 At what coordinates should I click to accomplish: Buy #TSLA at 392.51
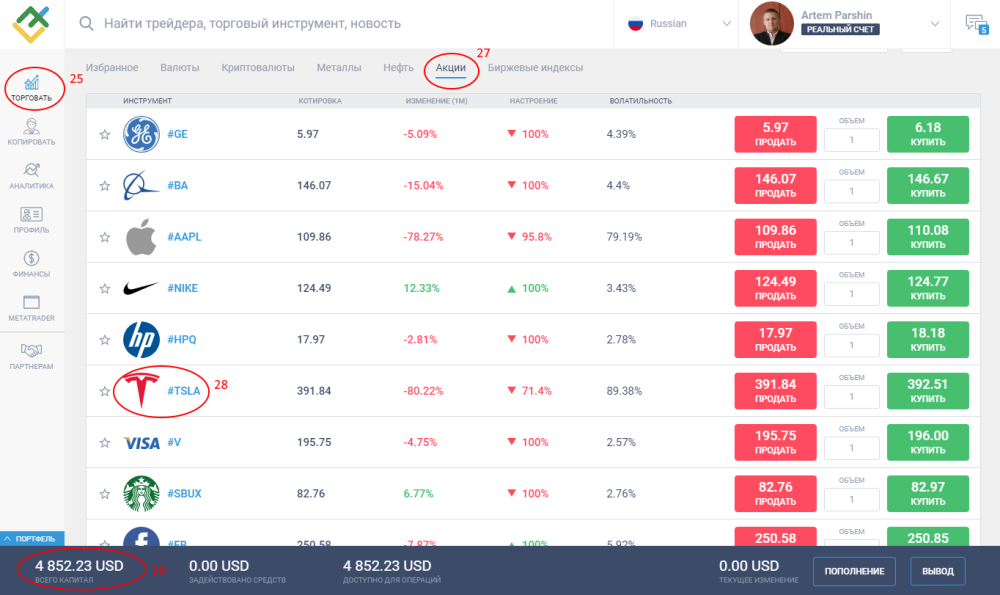pyautogui.click(x=928, y=391)
